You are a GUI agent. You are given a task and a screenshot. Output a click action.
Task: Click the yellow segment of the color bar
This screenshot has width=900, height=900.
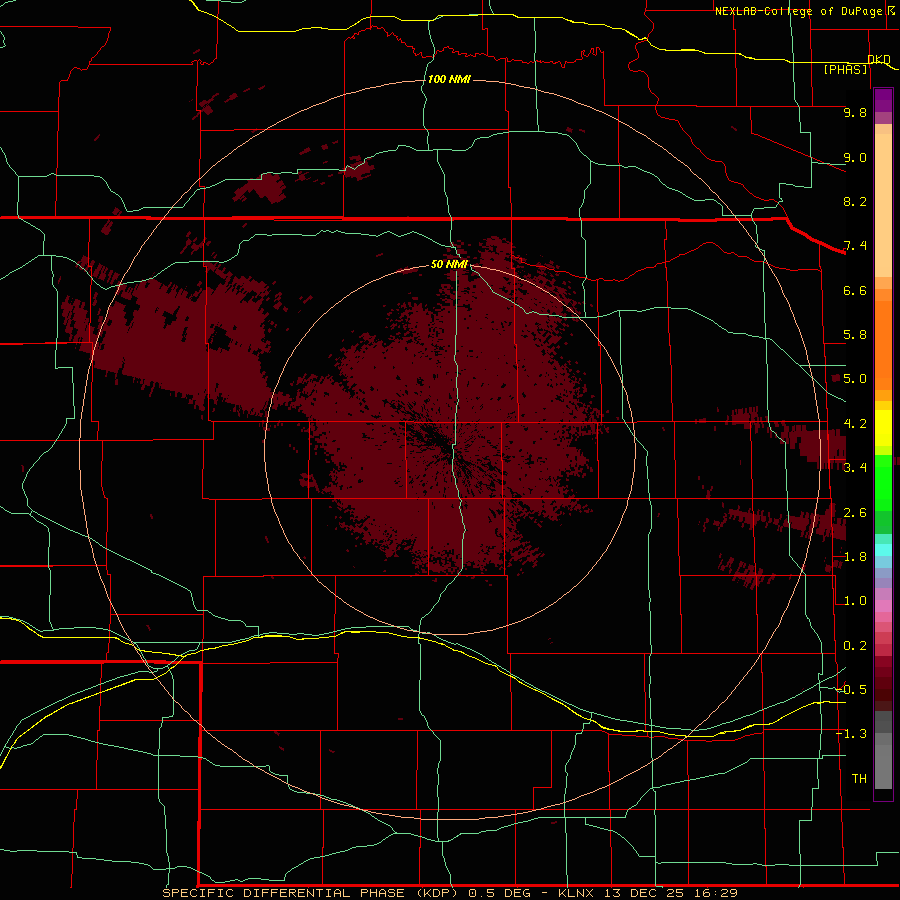[x=883, y=428]
